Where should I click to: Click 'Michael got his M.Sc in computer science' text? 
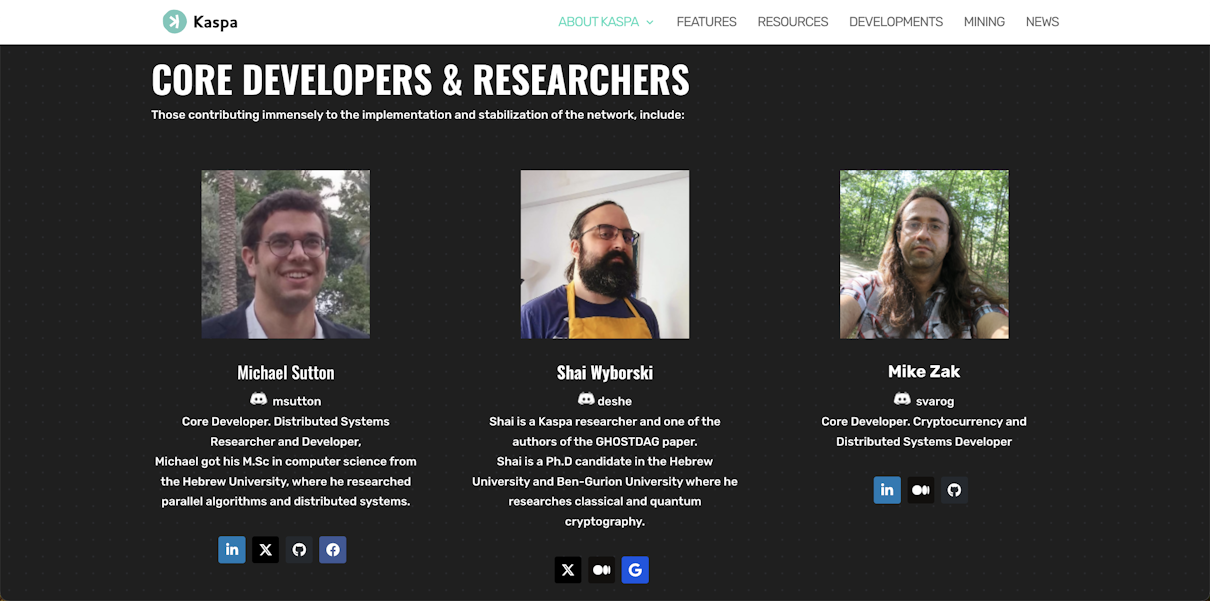[286, 461]
